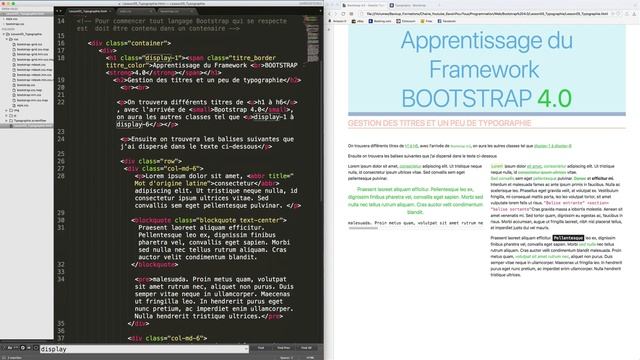Viewport: 640px width, 360px height.
Task: Open bootstrap-grid.css in the sidebar
Action: tap(29, 44)
